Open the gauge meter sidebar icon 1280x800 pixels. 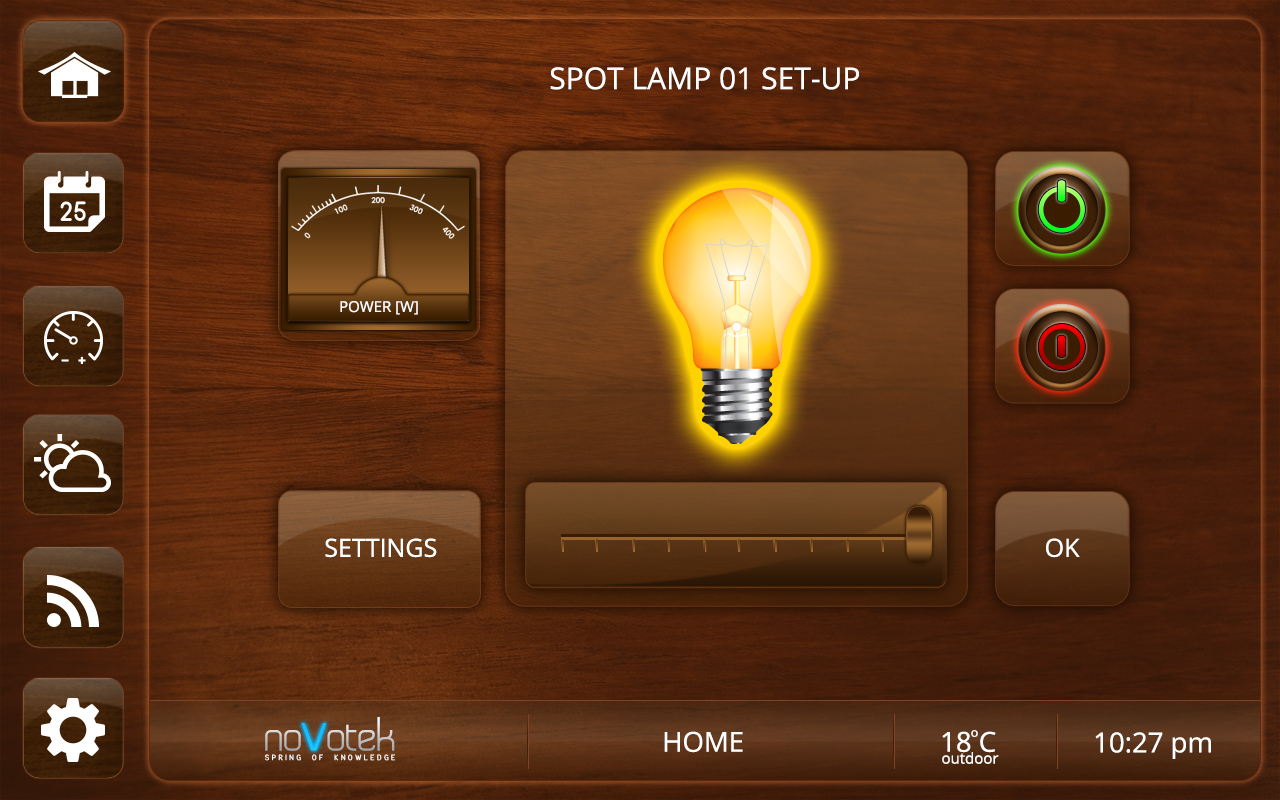73,336
